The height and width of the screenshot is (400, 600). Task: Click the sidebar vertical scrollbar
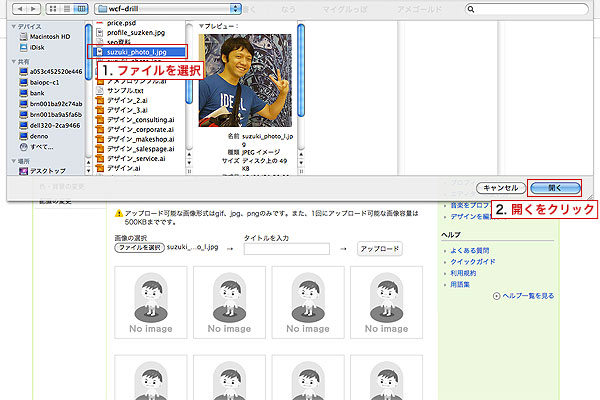coord(88,52)
